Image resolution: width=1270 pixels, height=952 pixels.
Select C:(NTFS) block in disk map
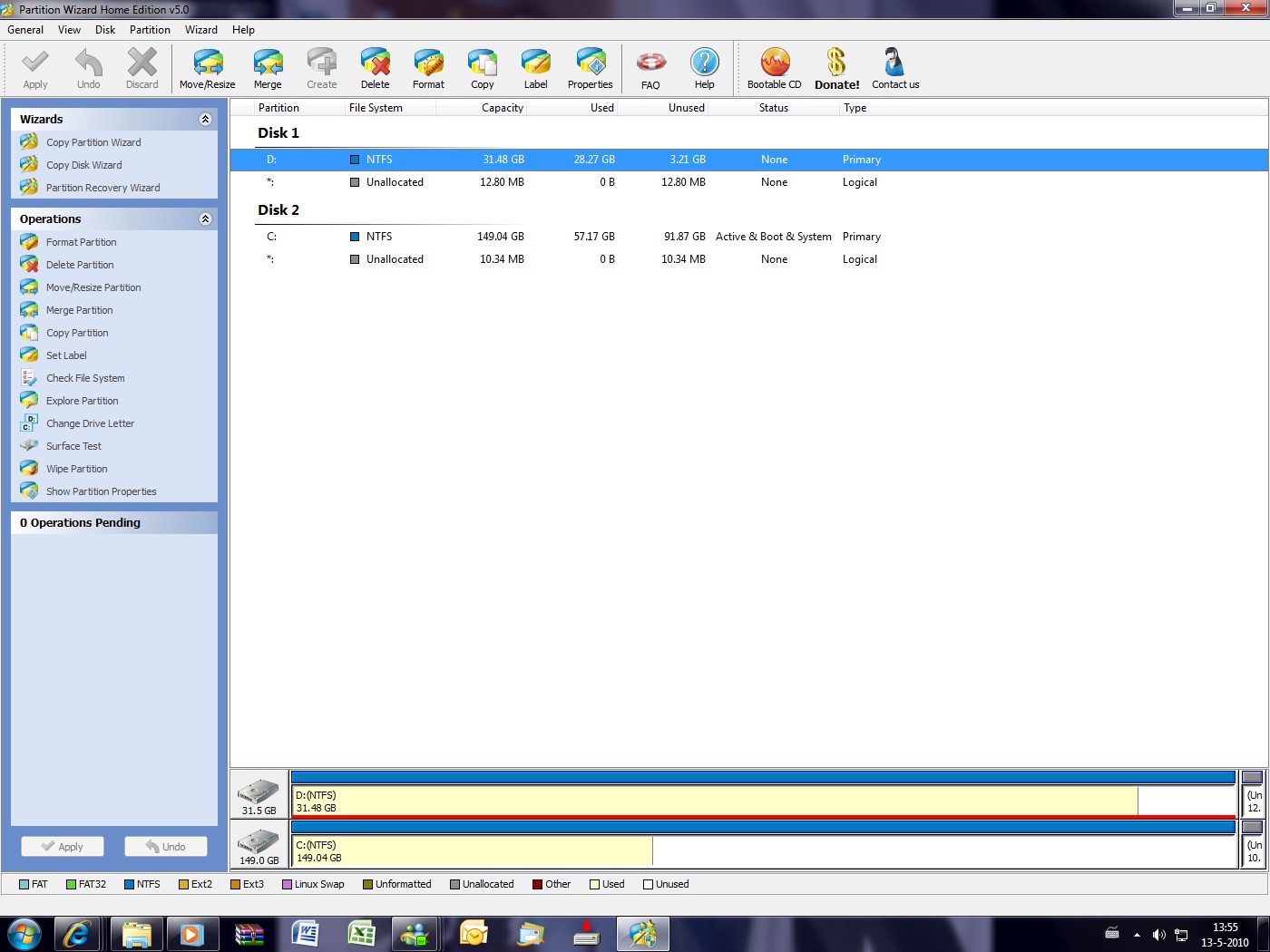coord(763,844)
